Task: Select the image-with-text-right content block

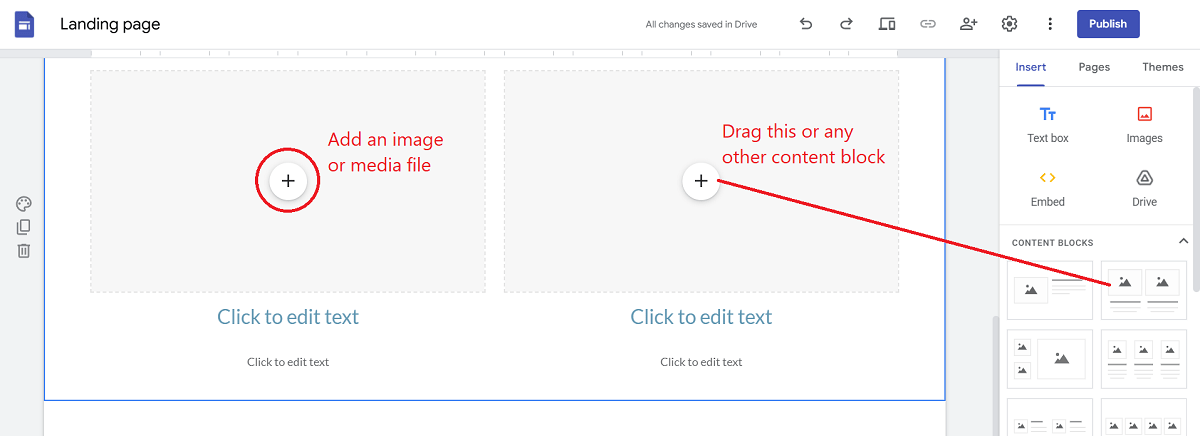Action: (1050, 290)
